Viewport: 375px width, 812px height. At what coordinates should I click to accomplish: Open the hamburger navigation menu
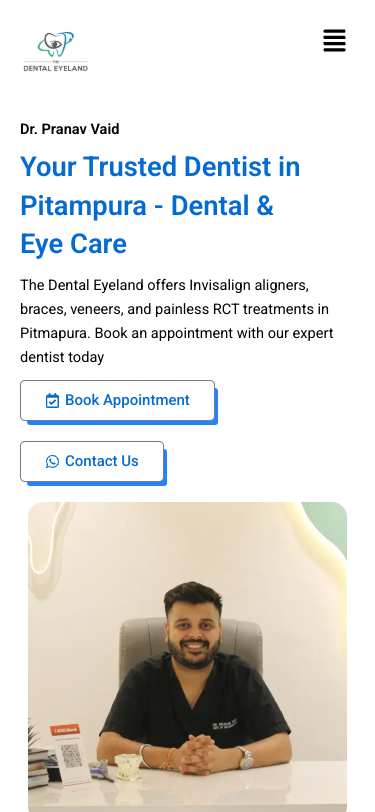(334, 40)
